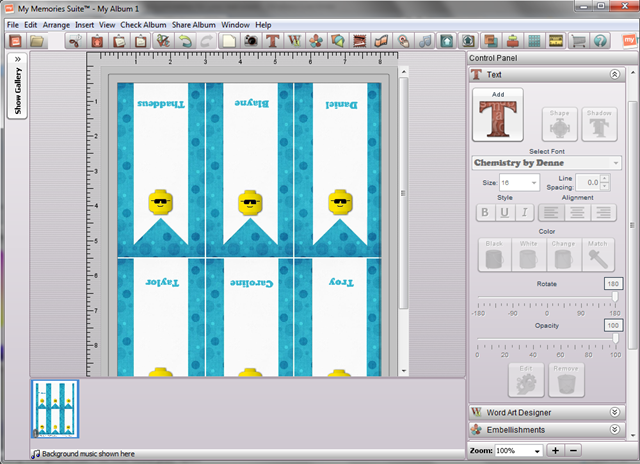Select the album page thumbnail
Viewport: 640px width, 464px height.
coord(55,410)
